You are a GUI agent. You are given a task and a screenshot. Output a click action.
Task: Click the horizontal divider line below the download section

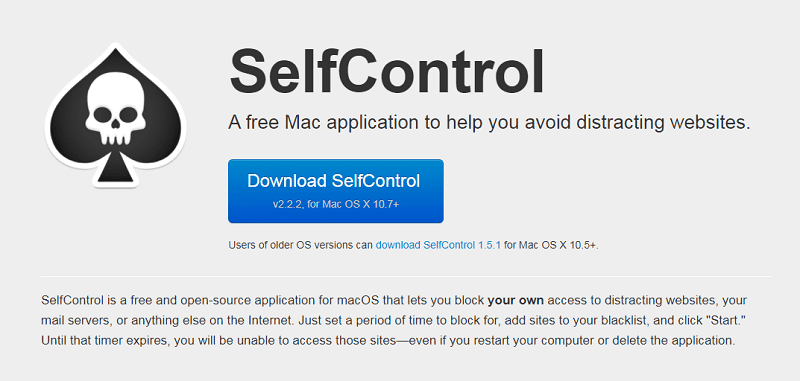point(406,277)
